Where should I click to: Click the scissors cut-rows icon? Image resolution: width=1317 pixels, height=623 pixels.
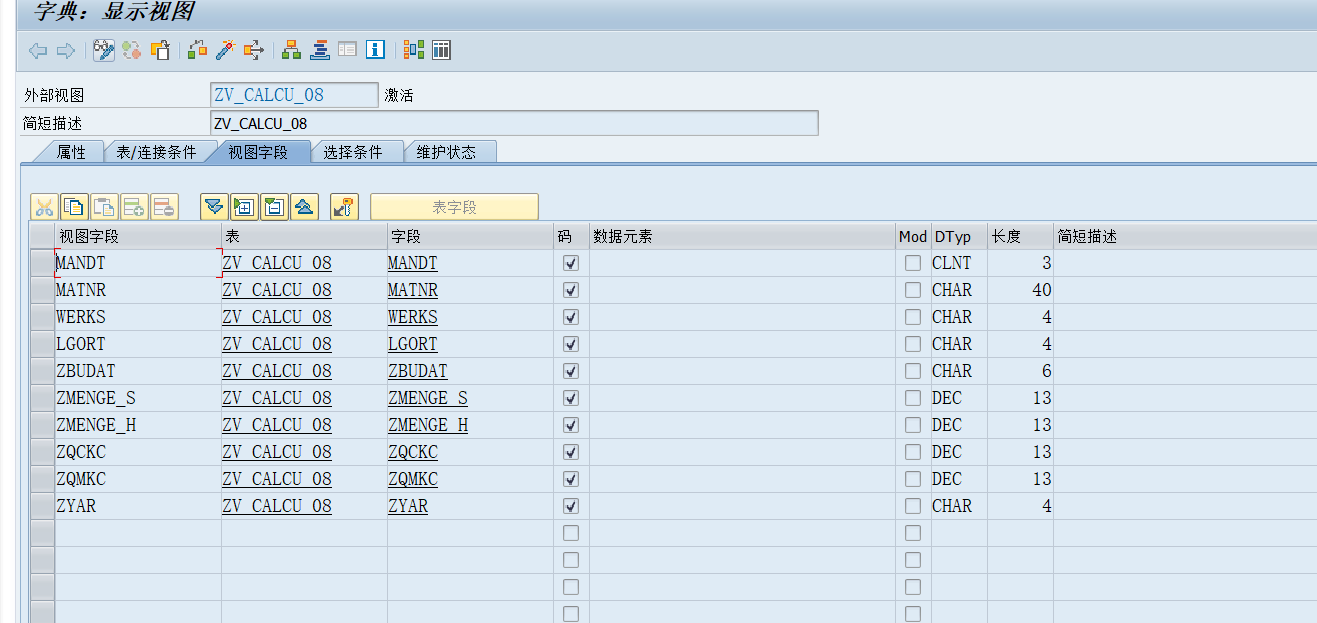coord(44,207)
